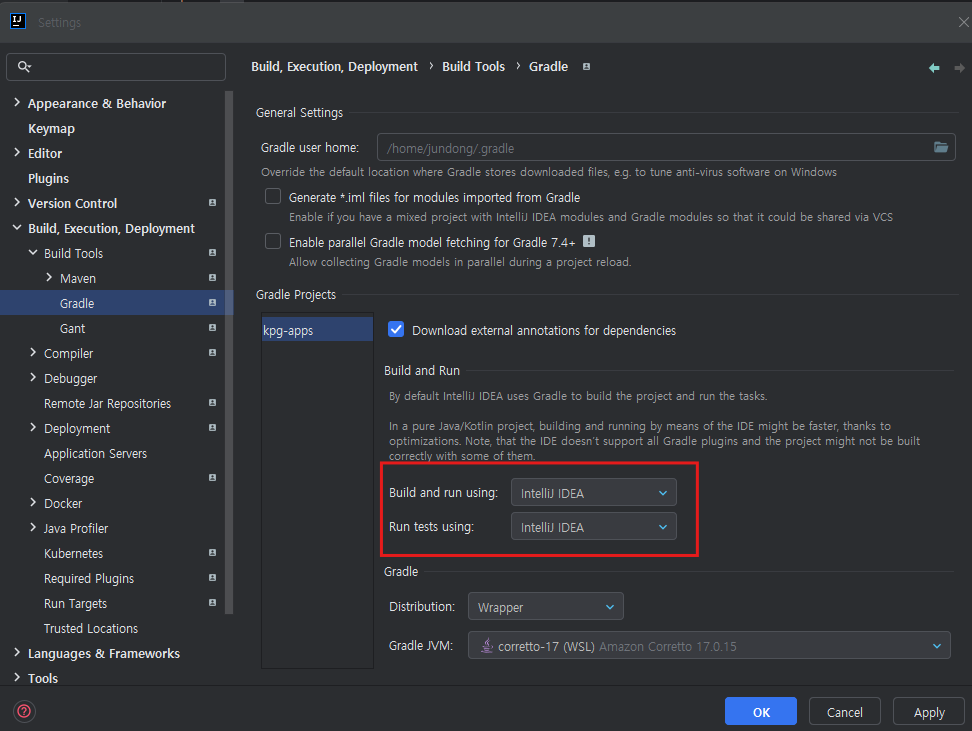
Task: Select Application Servers settings page
Action: [95, 453]
